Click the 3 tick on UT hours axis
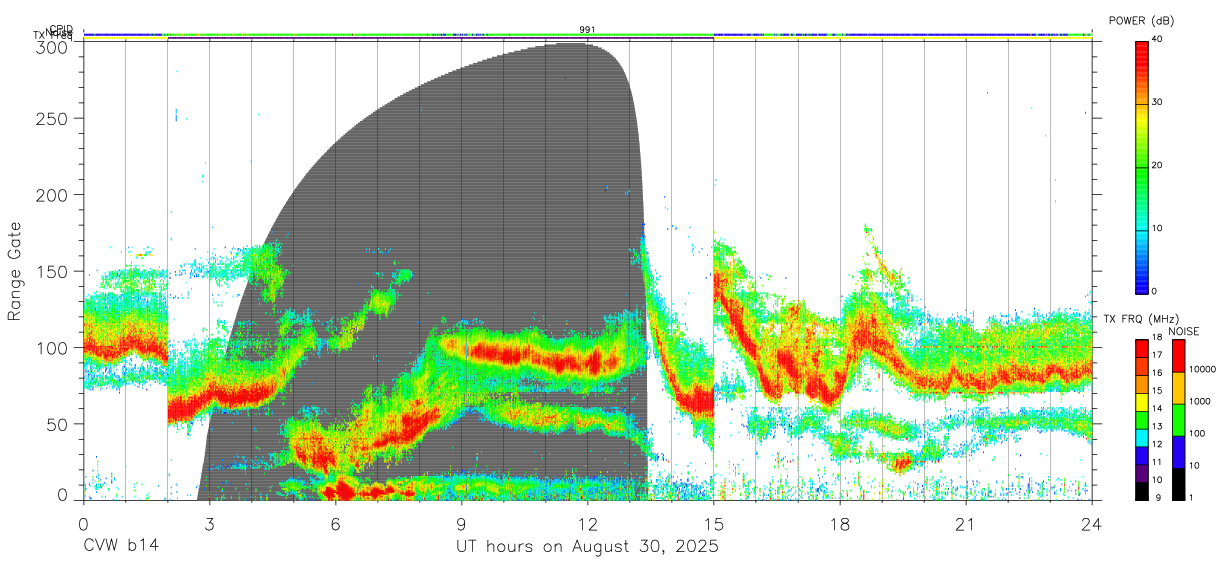 click(x=209, y=523)
